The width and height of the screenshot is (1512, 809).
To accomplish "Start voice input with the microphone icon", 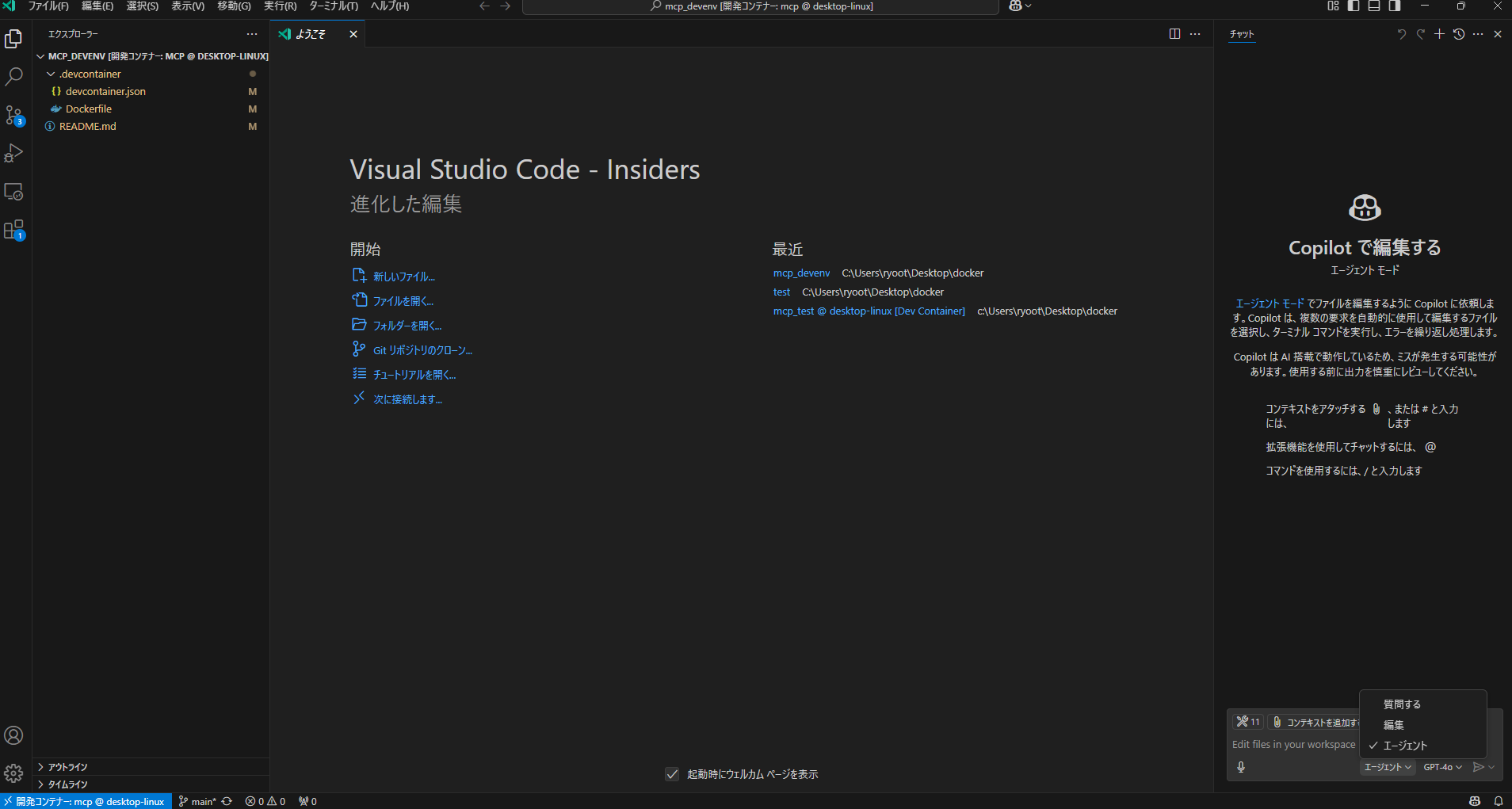I will pos(1241,767).
